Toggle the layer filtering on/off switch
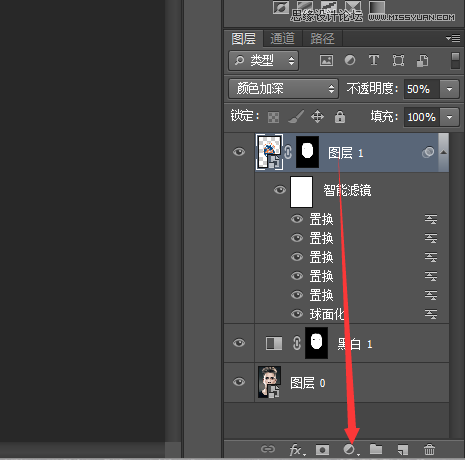 tap(455, 61)
